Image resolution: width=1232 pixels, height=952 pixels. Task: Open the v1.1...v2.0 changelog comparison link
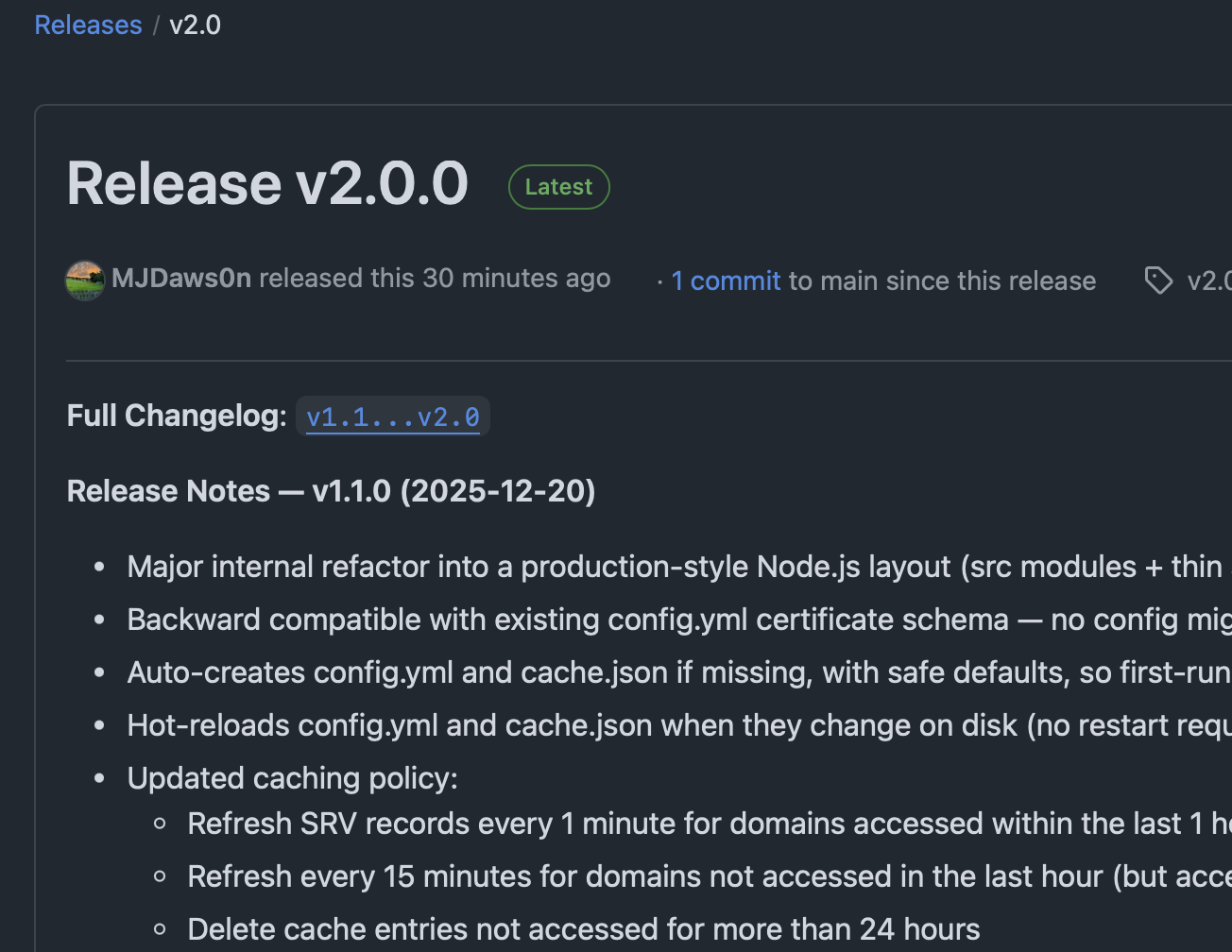tap(393, 416)
